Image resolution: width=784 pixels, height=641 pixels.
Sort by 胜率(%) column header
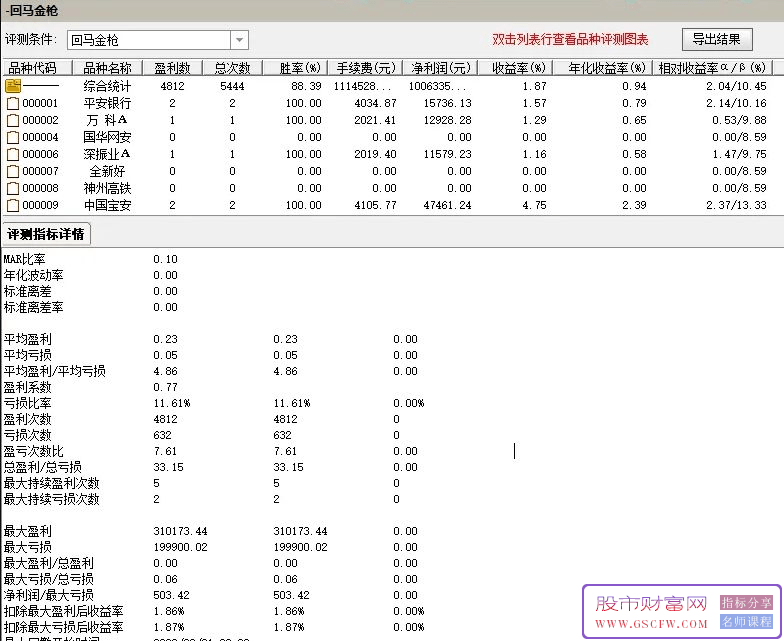pyautogui.click(x=294, y=68)
